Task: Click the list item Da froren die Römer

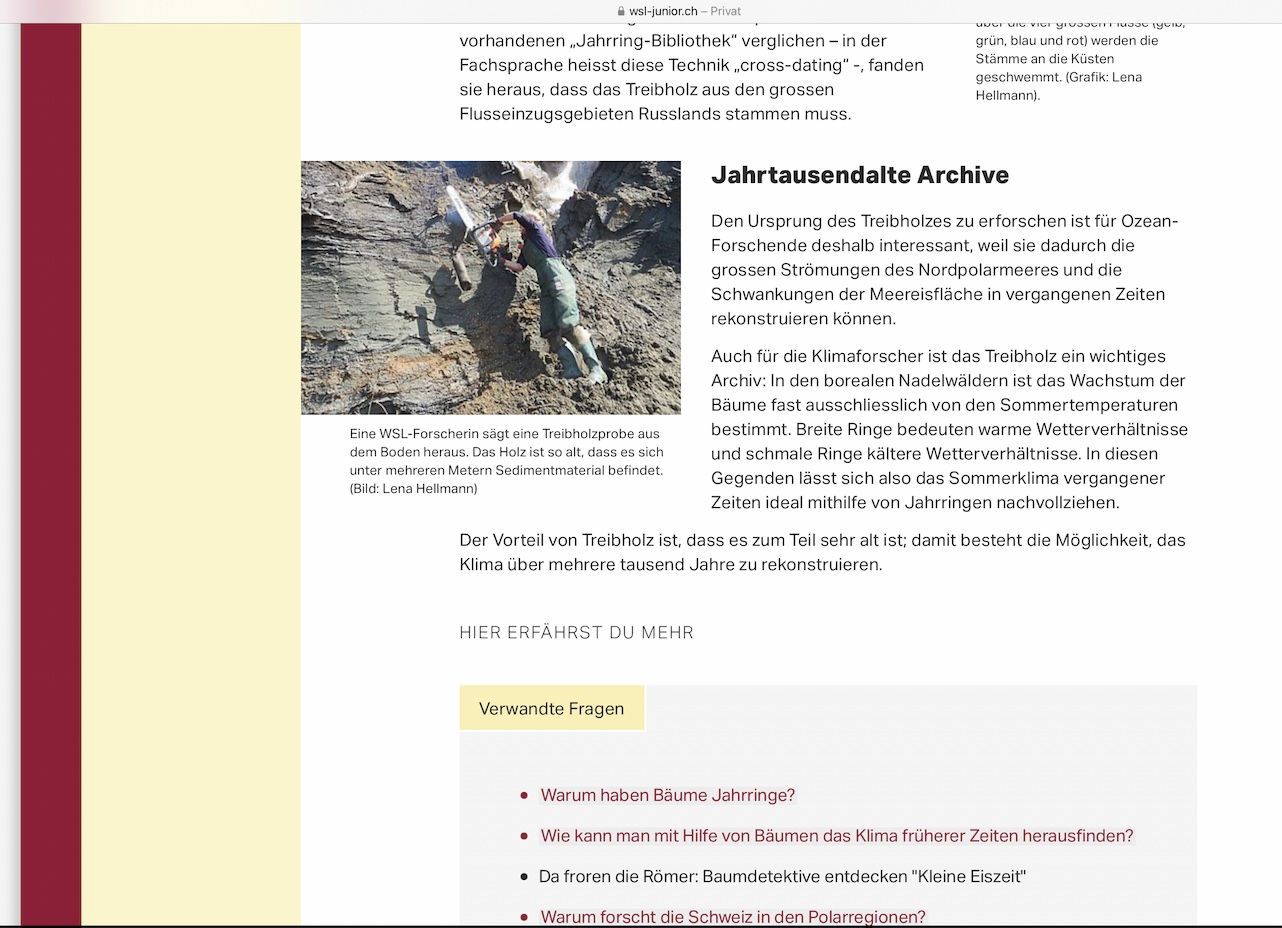Action: 782,876
